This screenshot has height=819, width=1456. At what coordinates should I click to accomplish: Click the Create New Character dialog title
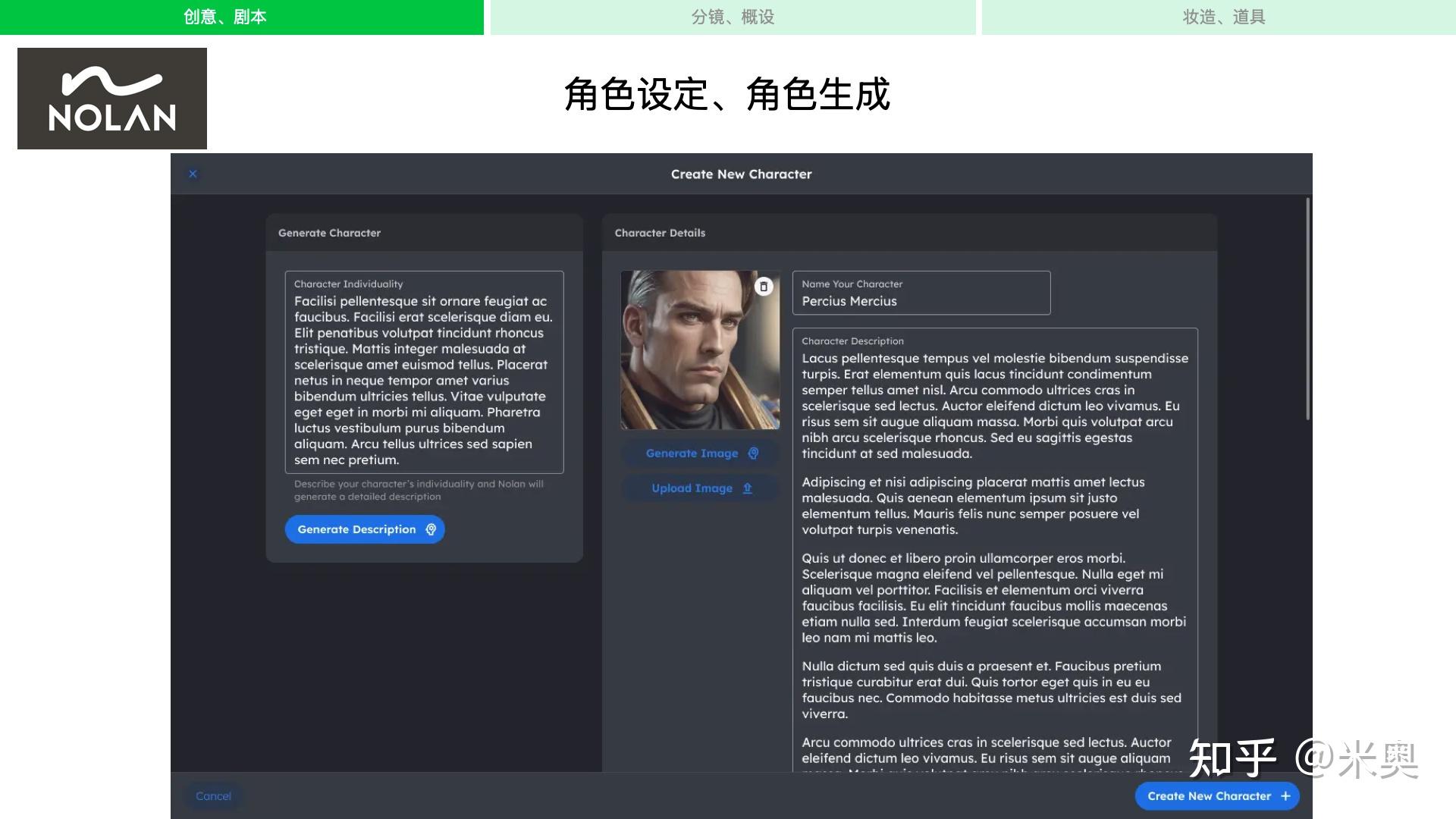point(741,174)
